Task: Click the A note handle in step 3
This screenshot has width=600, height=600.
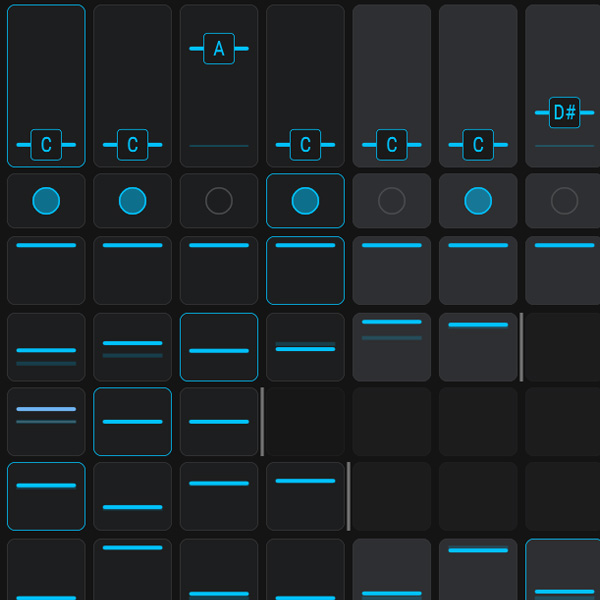Action: point(219,48)
